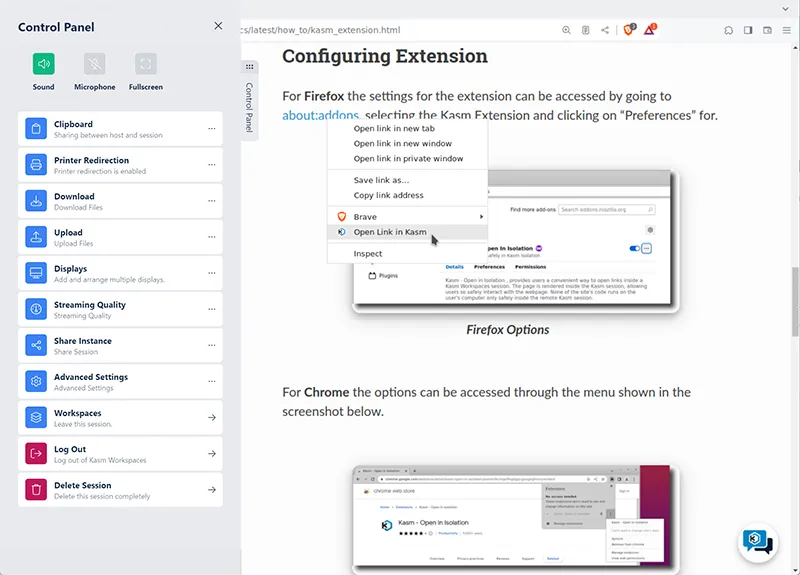800x575 pixels.
Task: Click the red Delete Session trash icon
Action: 36,489
